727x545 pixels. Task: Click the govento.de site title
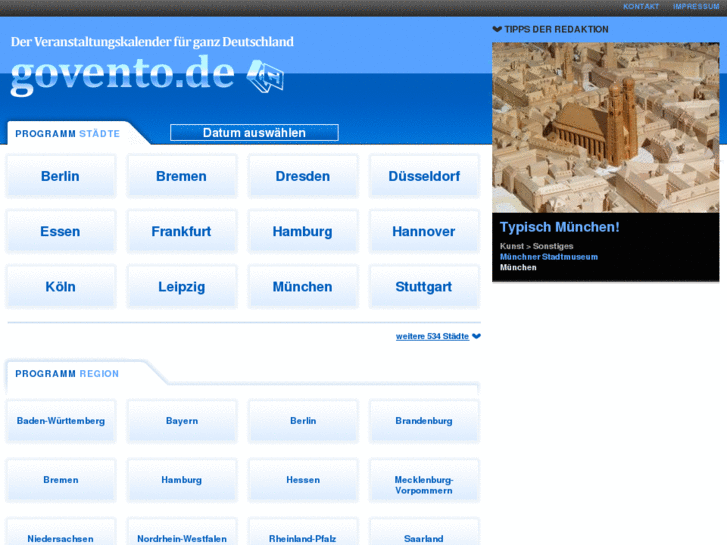[123, 76]
